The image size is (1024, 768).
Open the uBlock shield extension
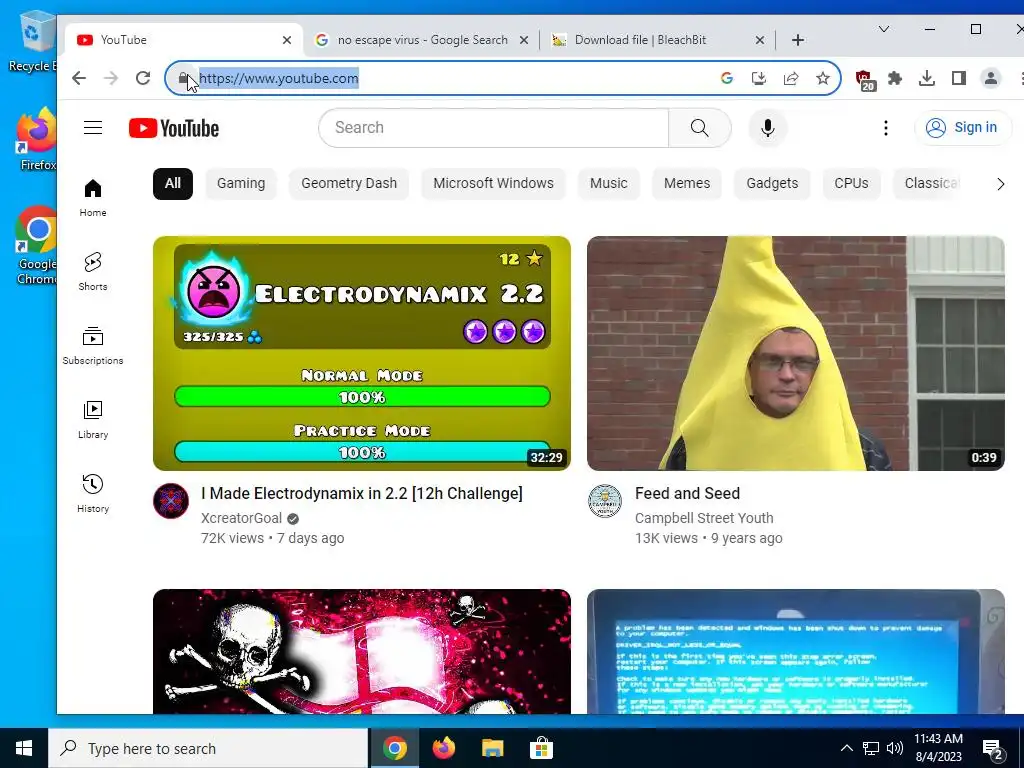pyautogui.click(x=865, y=80)
